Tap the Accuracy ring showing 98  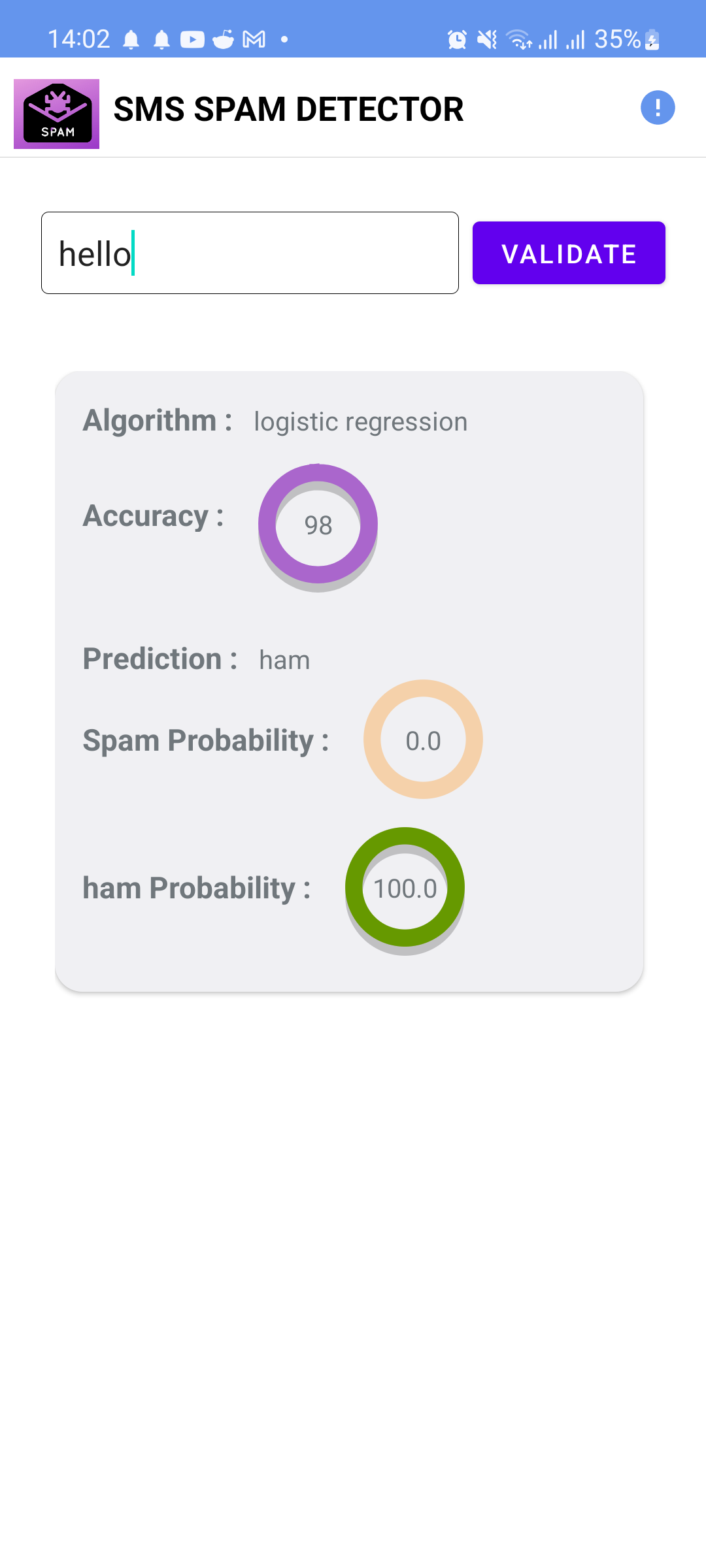[x=318, y=525]
